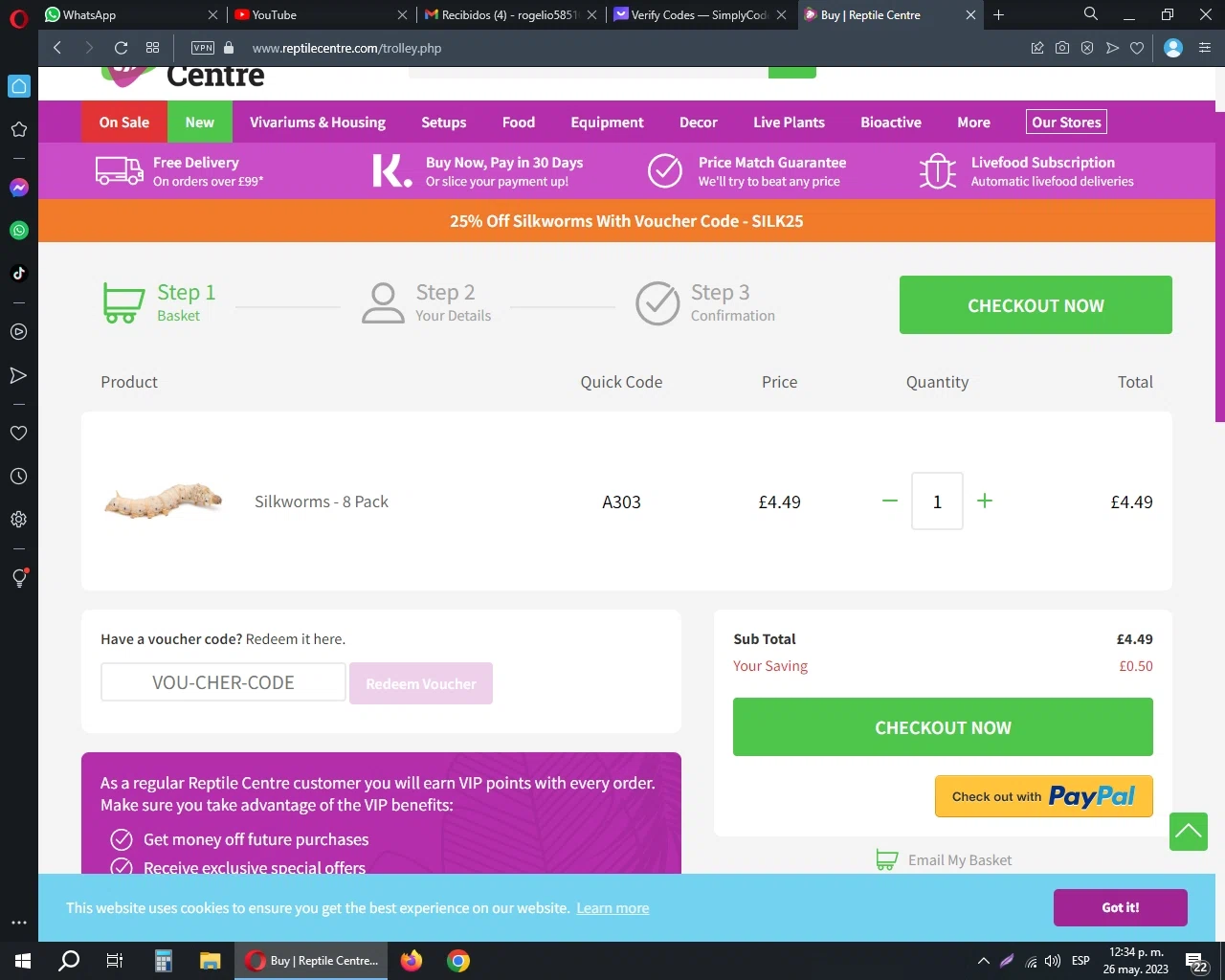The width and height of the screenshot is (1225, 980).
Task: Open Food menu
Action: 519,122
